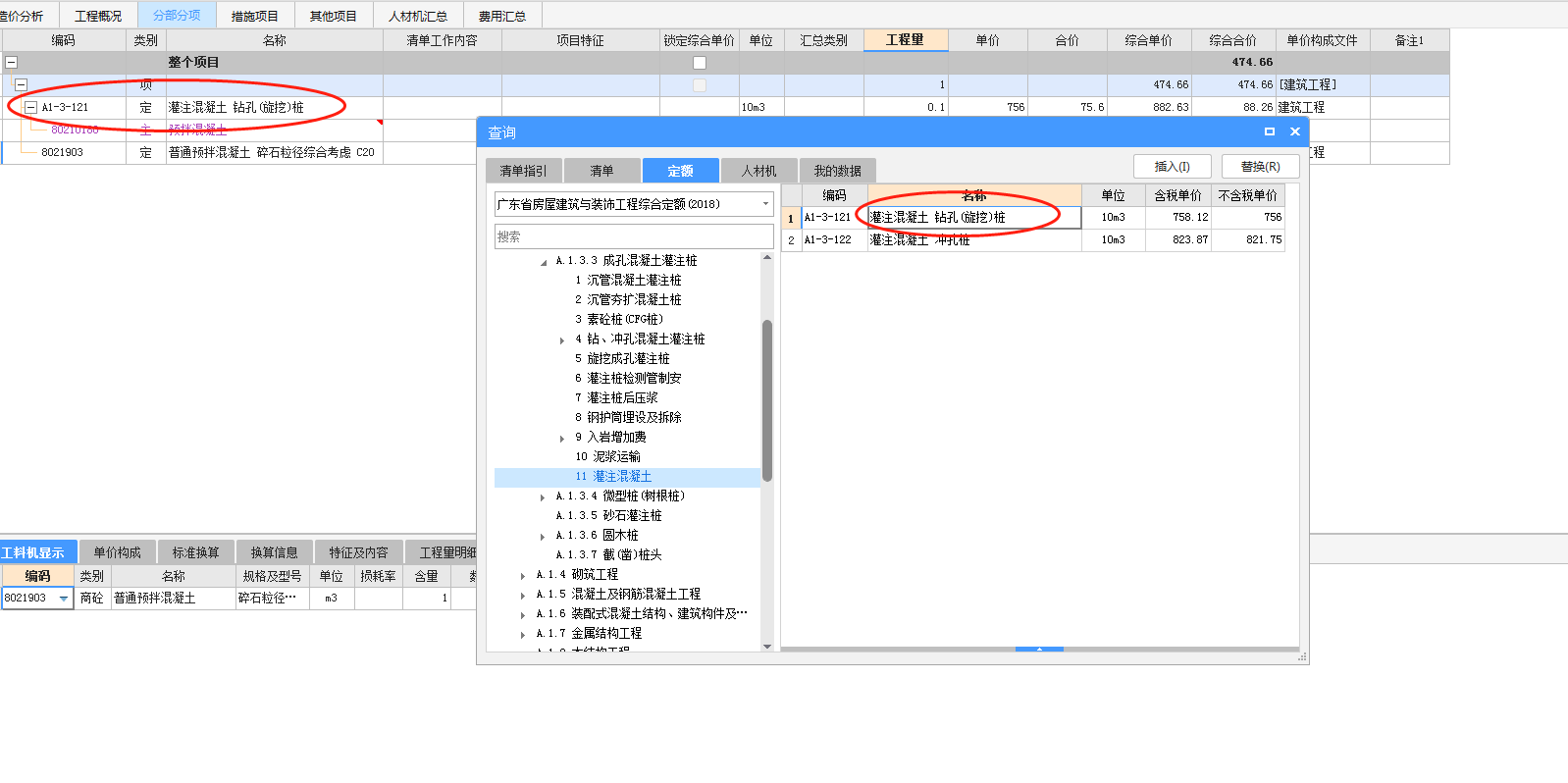Click the tree scrollbar down arrow

tap(767, 647)
